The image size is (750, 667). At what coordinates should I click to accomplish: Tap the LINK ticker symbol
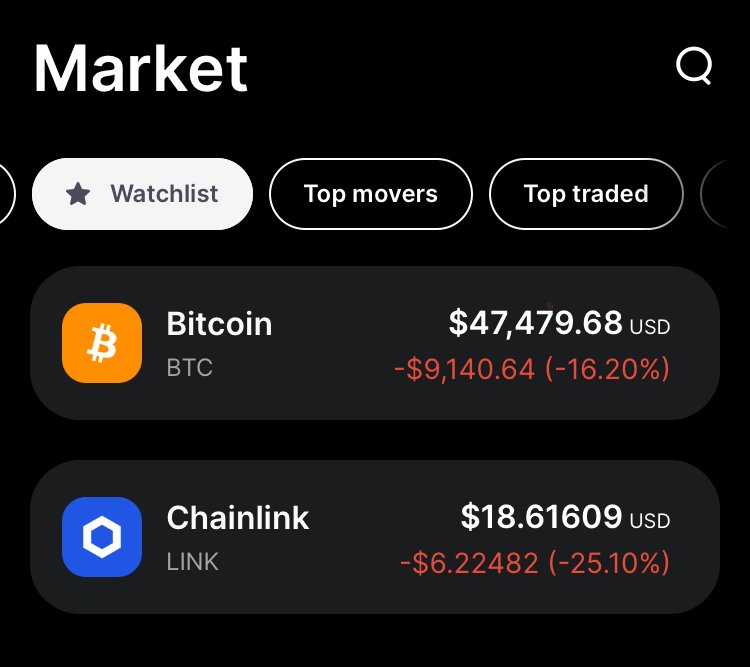193,561
